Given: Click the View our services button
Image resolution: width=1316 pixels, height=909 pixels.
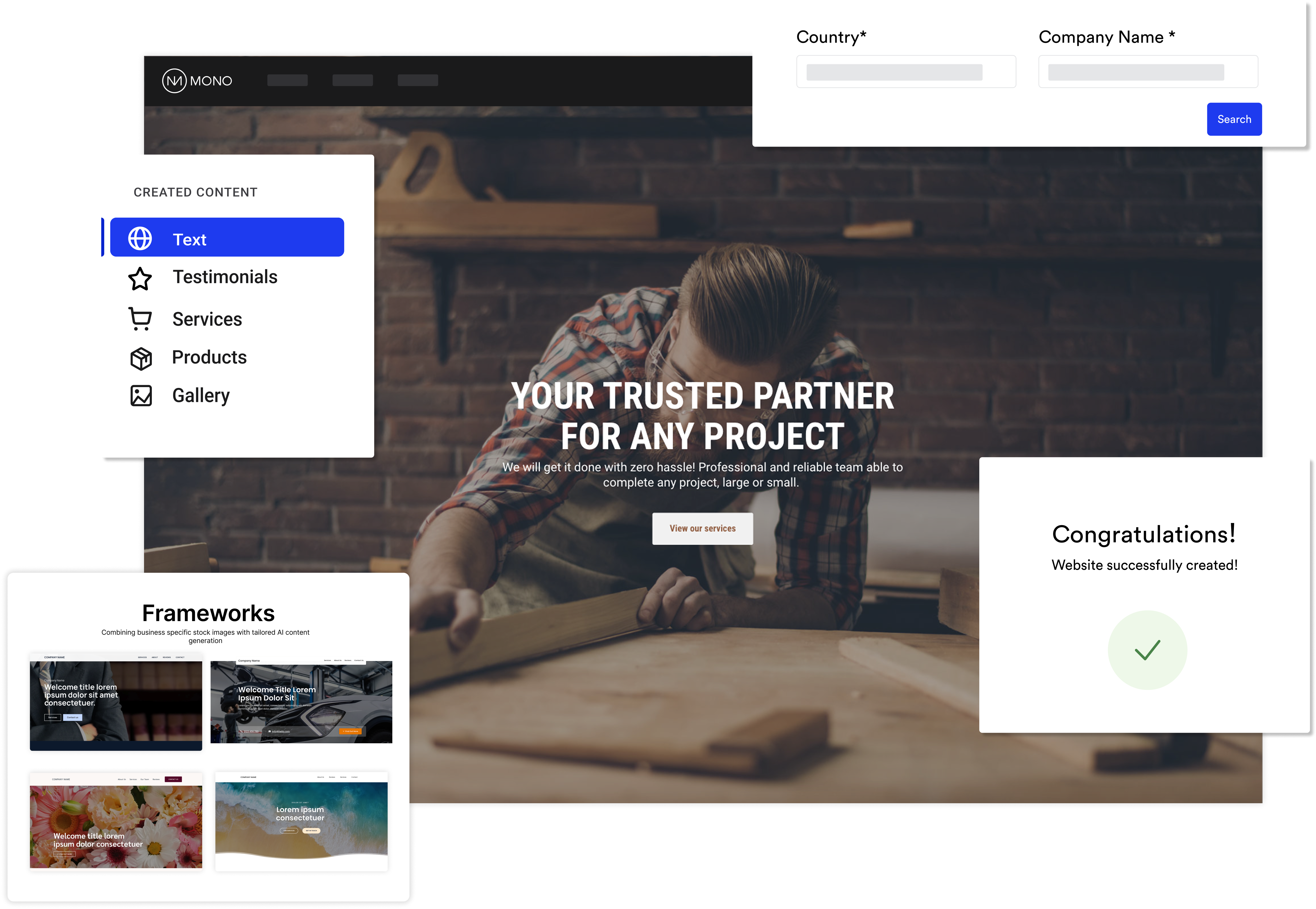Looking at the screenshot, I should click(703, 528).
